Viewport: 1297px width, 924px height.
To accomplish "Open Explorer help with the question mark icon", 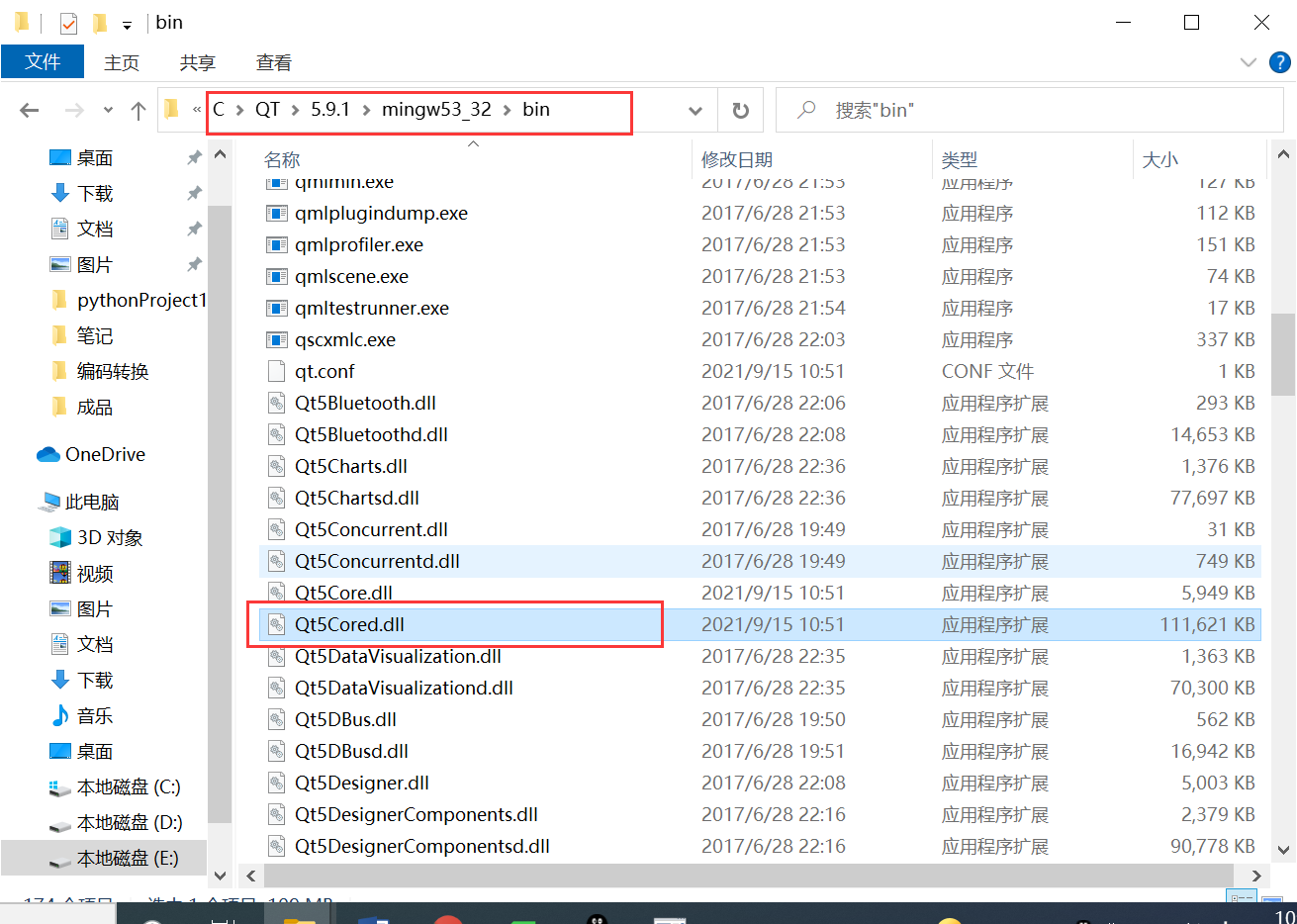I will tap(1279, 61).
